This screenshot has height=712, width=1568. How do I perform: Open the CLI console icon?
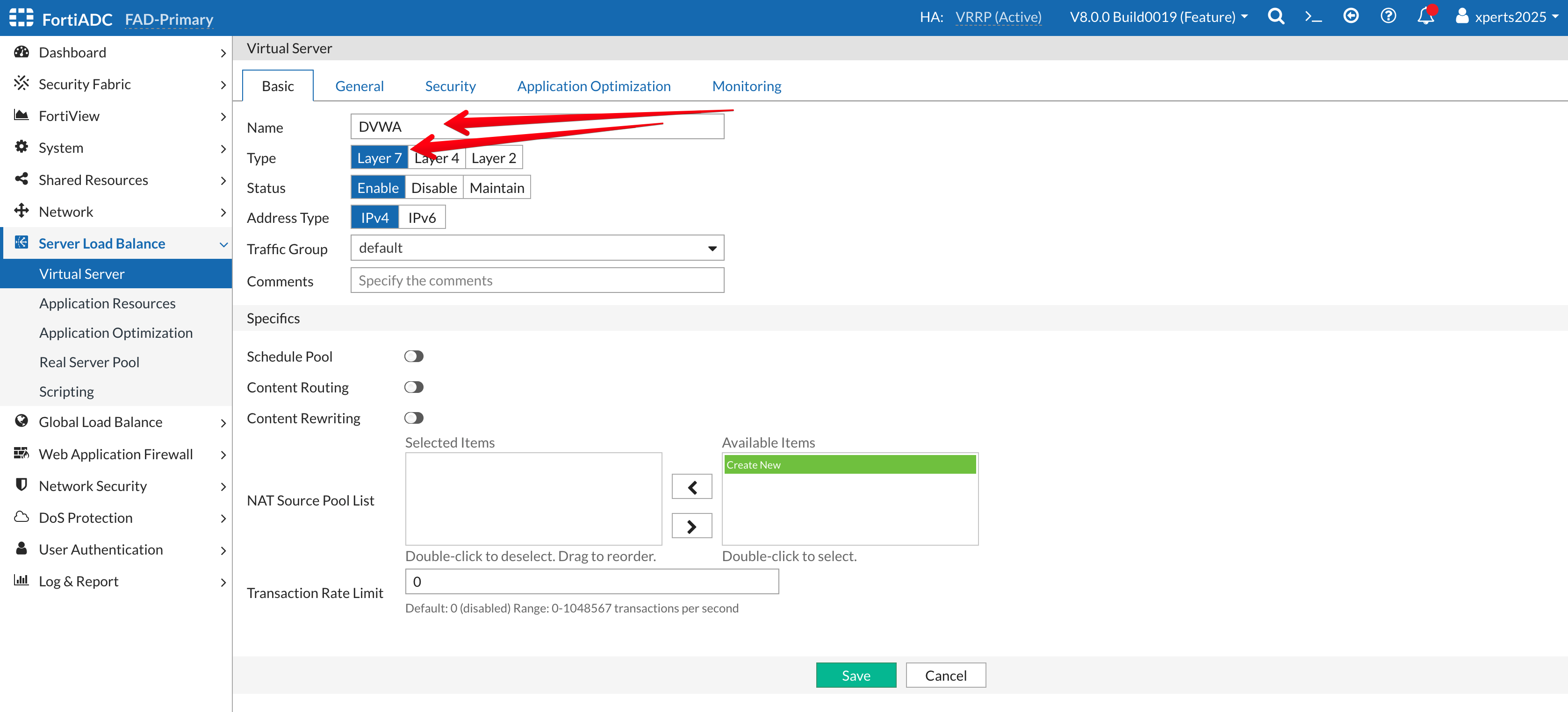pyautogui.click(x=1313, y=16)
